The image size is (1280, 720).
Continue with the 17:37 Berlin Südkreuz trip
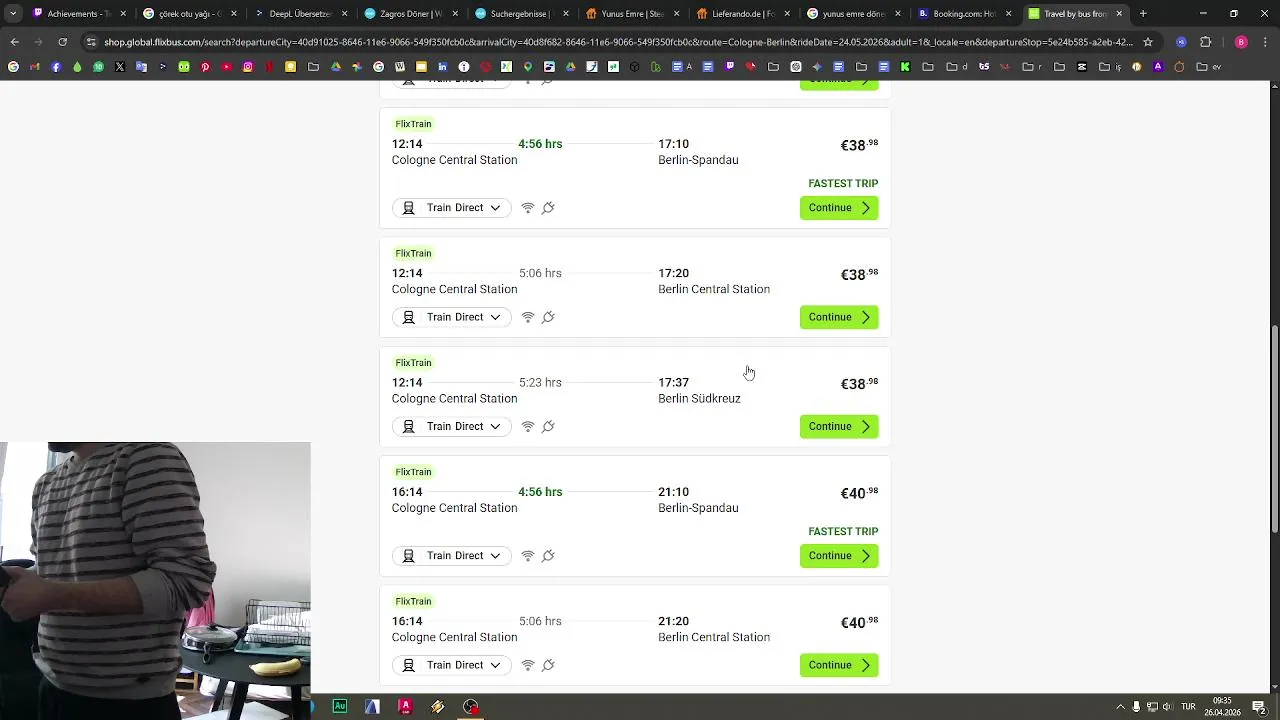tap(839, 426)
